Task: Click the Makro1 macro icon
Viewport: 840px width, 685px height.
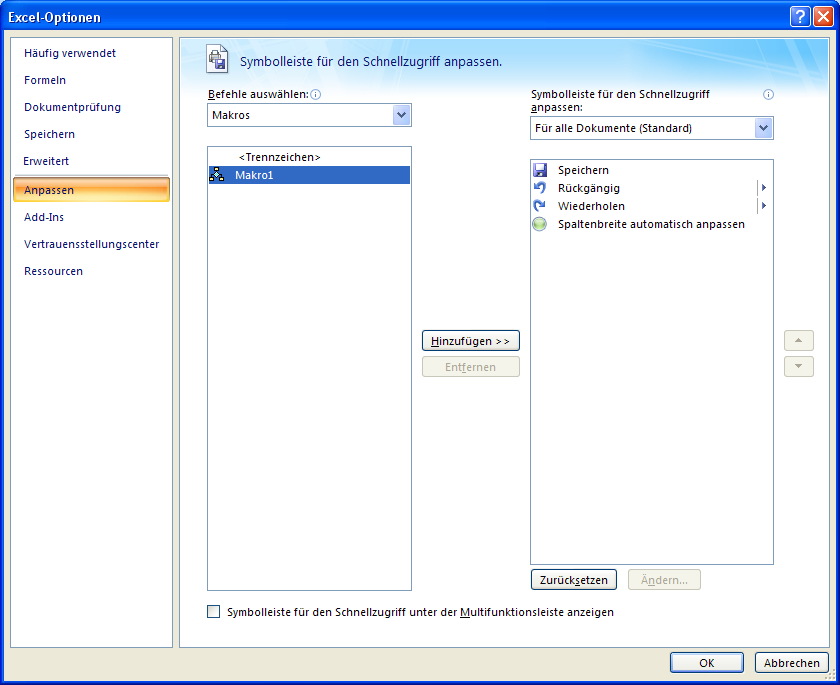Action: coord(217,175)
